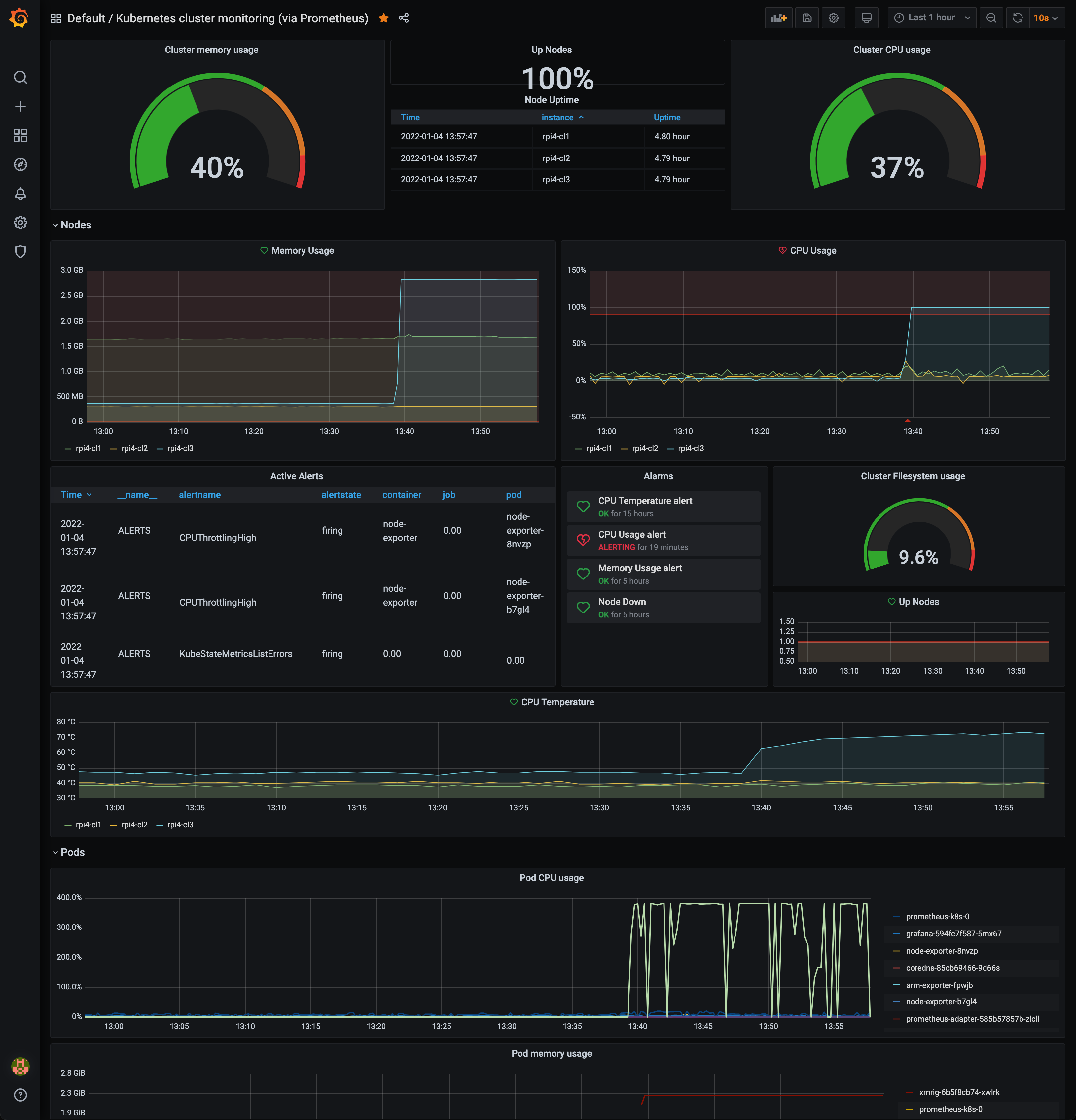Collapse the Pods row
The width and height of the screenshot is (1076, 1120).
coord(69,852)
